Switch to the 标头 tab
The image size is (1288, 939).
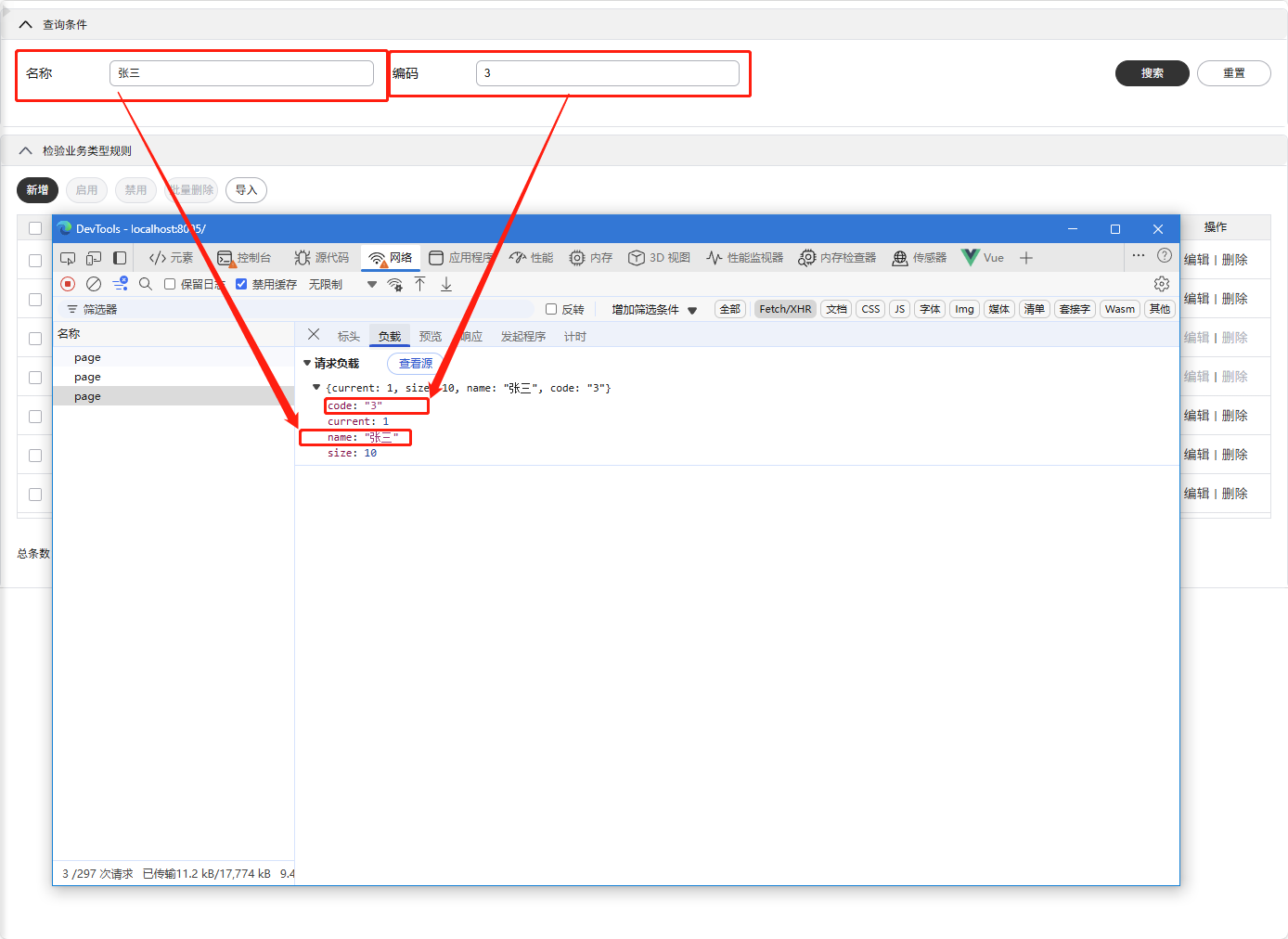(348, 336)
